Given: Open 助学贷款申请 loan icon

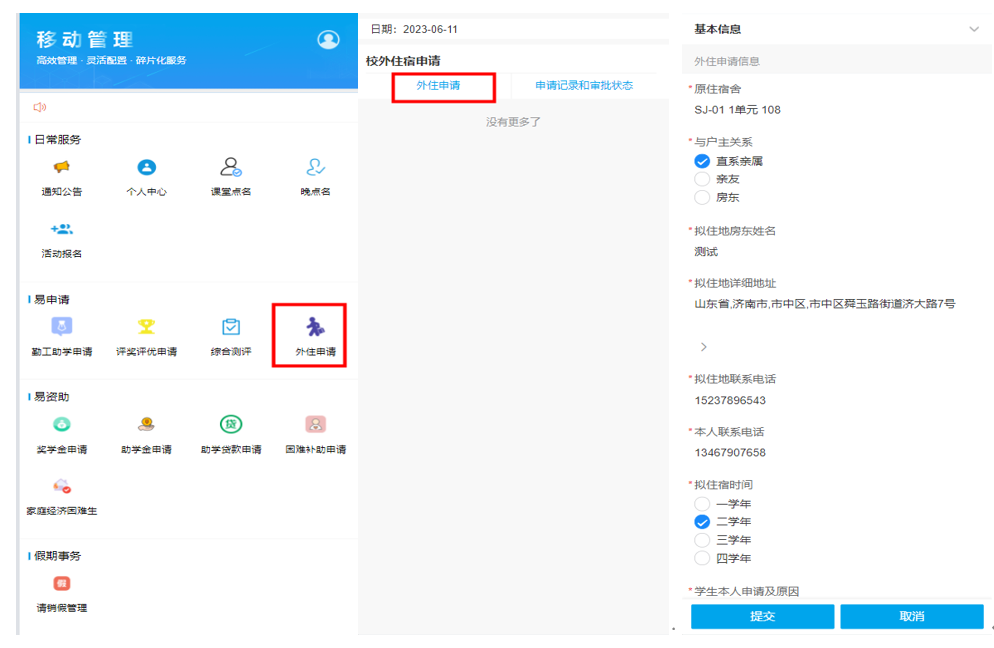Looking at the screenshot, I should point(231,425).
